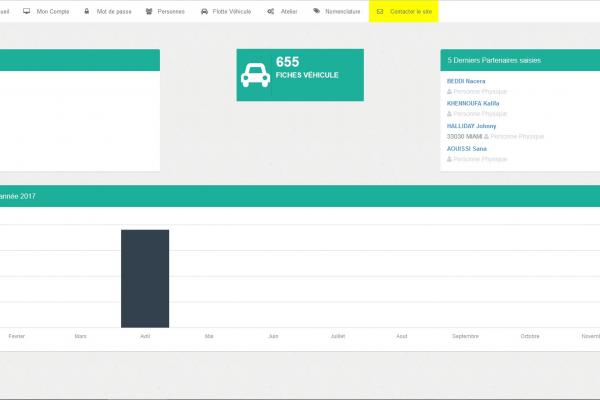Click the person icon under KHENNOUFA Kalila

tap(449, 114)
